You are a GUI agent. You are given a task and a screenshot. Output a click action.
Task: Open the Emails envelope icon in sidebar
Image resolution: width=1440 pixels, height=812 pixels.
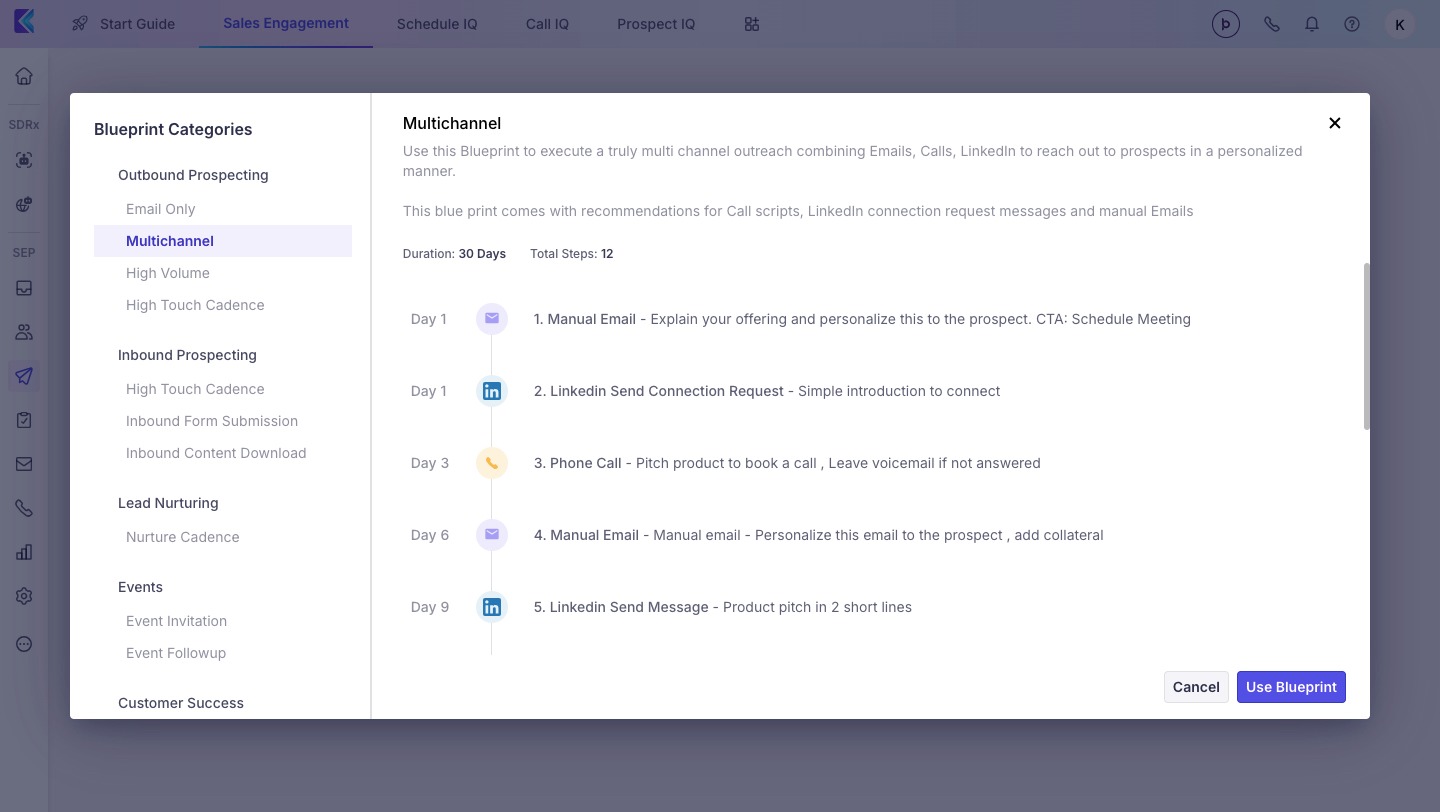click(24, 464)
